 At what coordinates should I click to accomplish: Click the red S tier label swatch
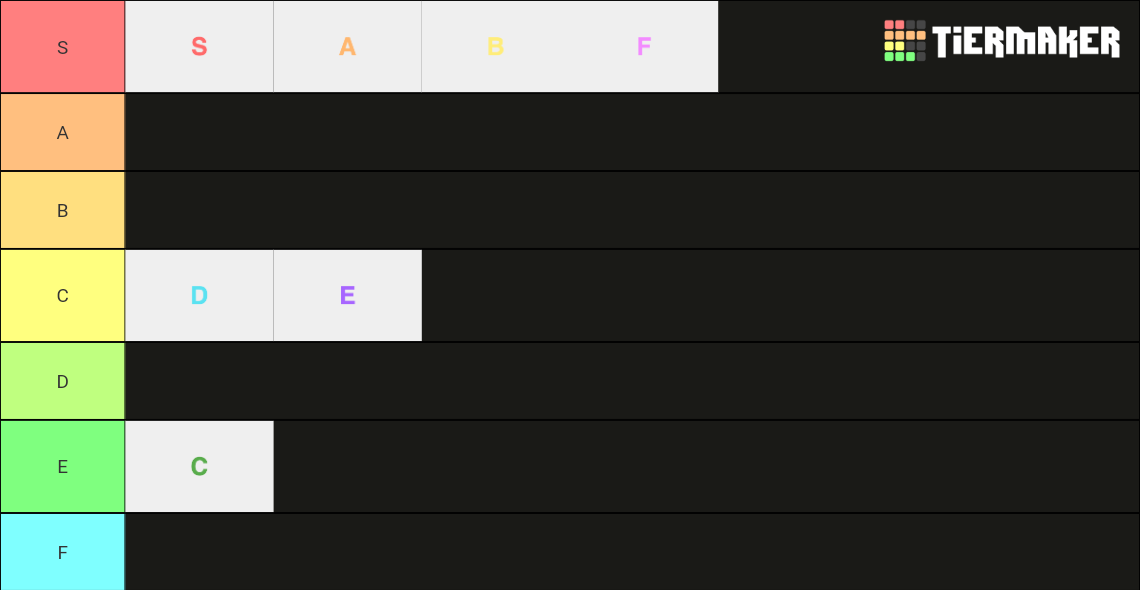click(62, 46)
